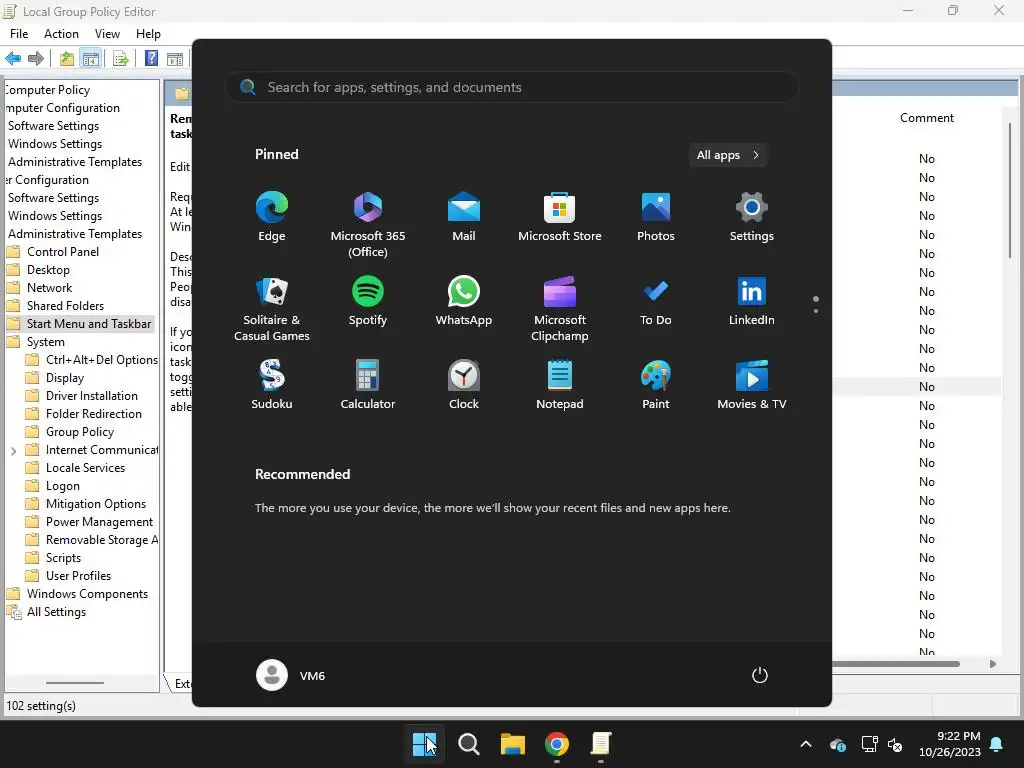Select Folder Redirection in tree
The width and height of the screenshot is (1024, 768).
[x=93, y=413]
